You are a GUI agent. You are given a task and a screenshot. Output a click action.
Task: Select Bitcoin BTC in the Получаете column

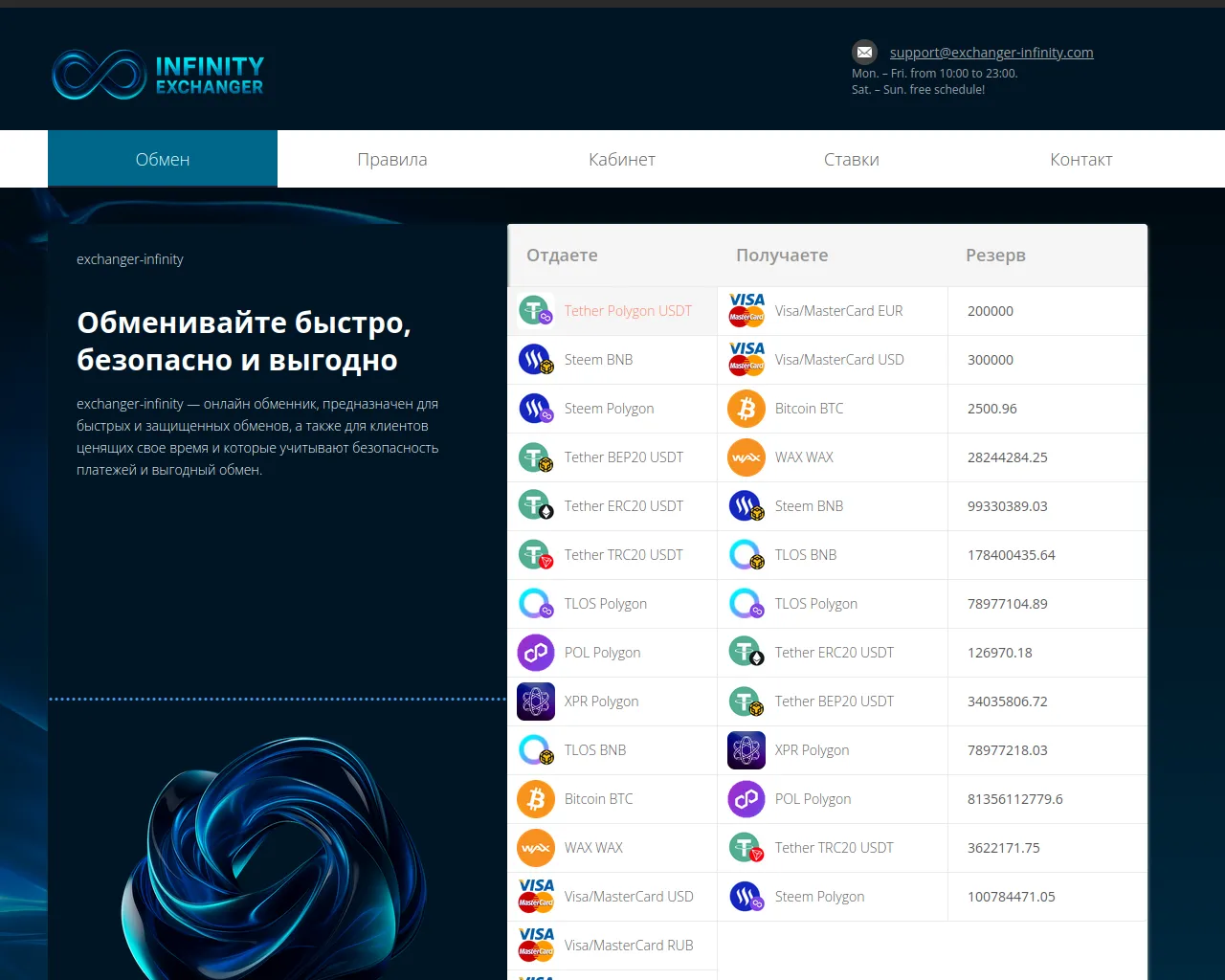click(x=809, y=409)
